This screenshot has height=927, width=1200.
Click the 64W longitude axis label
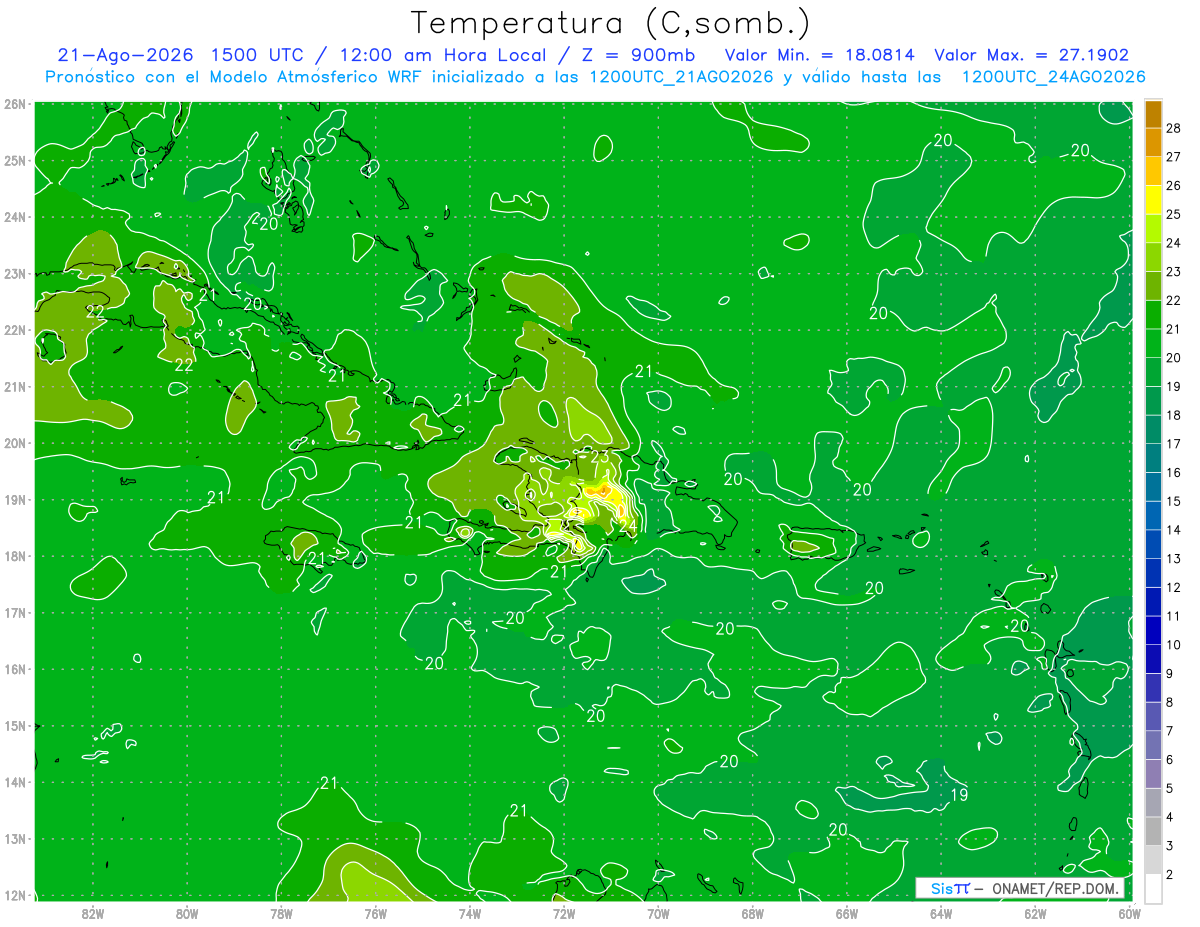(941, 913)
